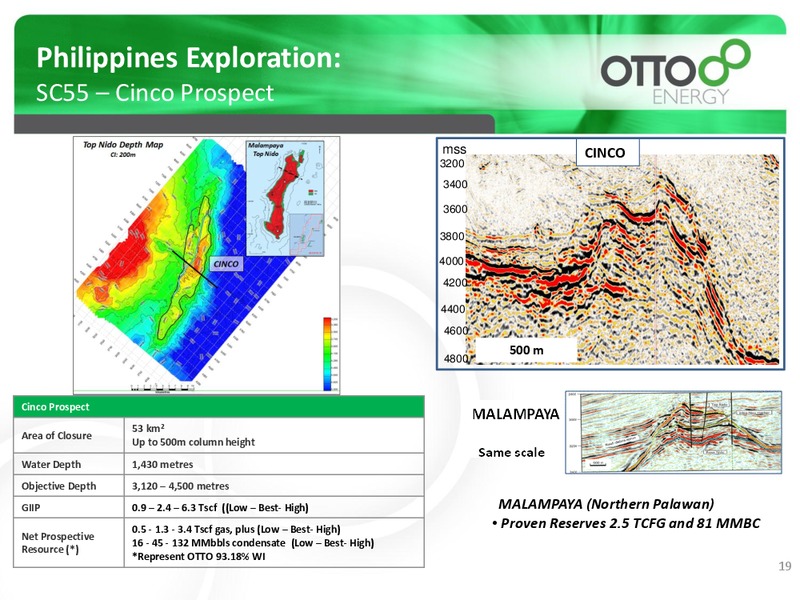Click the '16 - 45 - 132 MMbbls condensate' line

(x=253, y=543)
